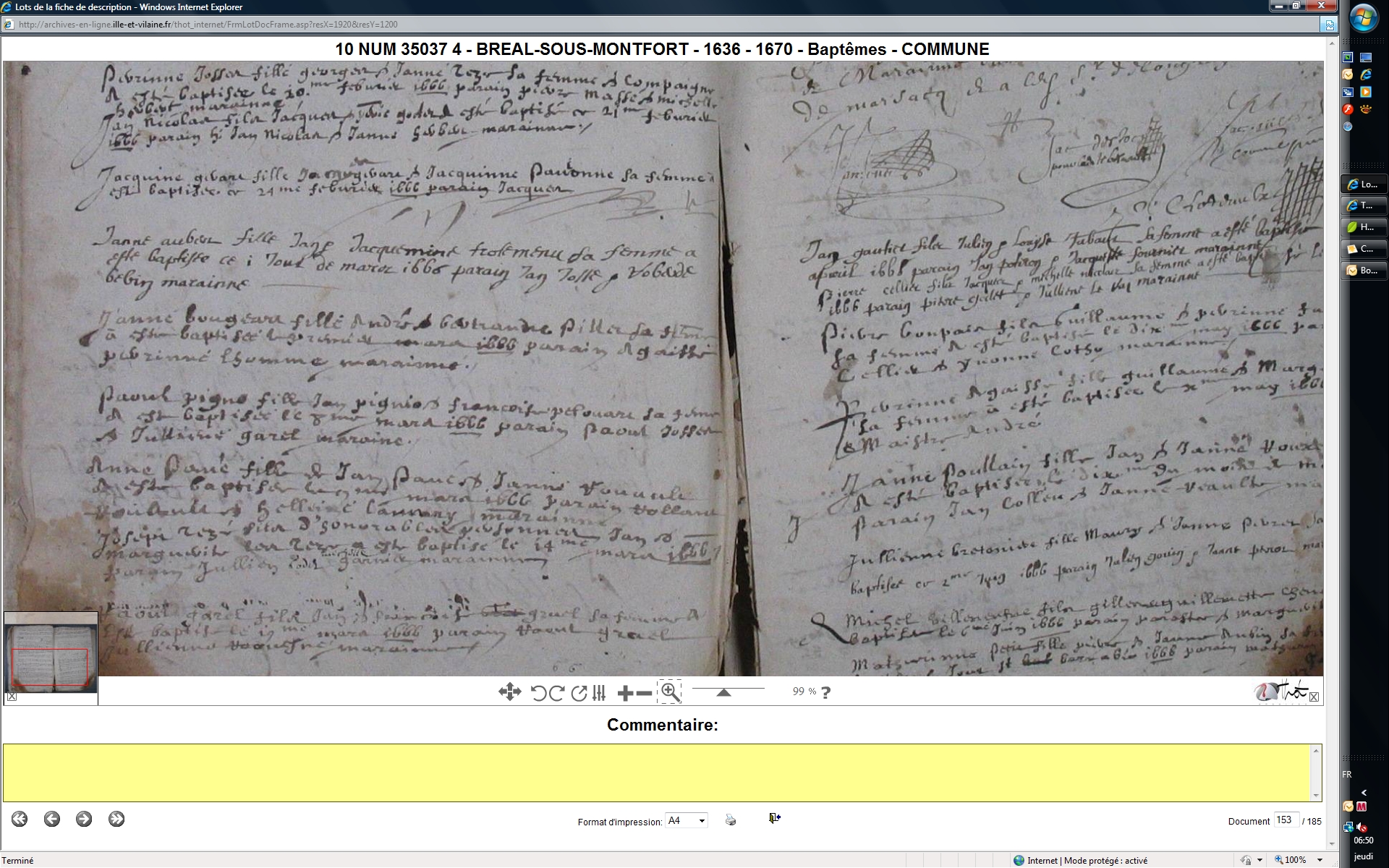Jump to the last document
Image resolution: width=1389 pixels, height=868 pixels.
click(116, 819)
